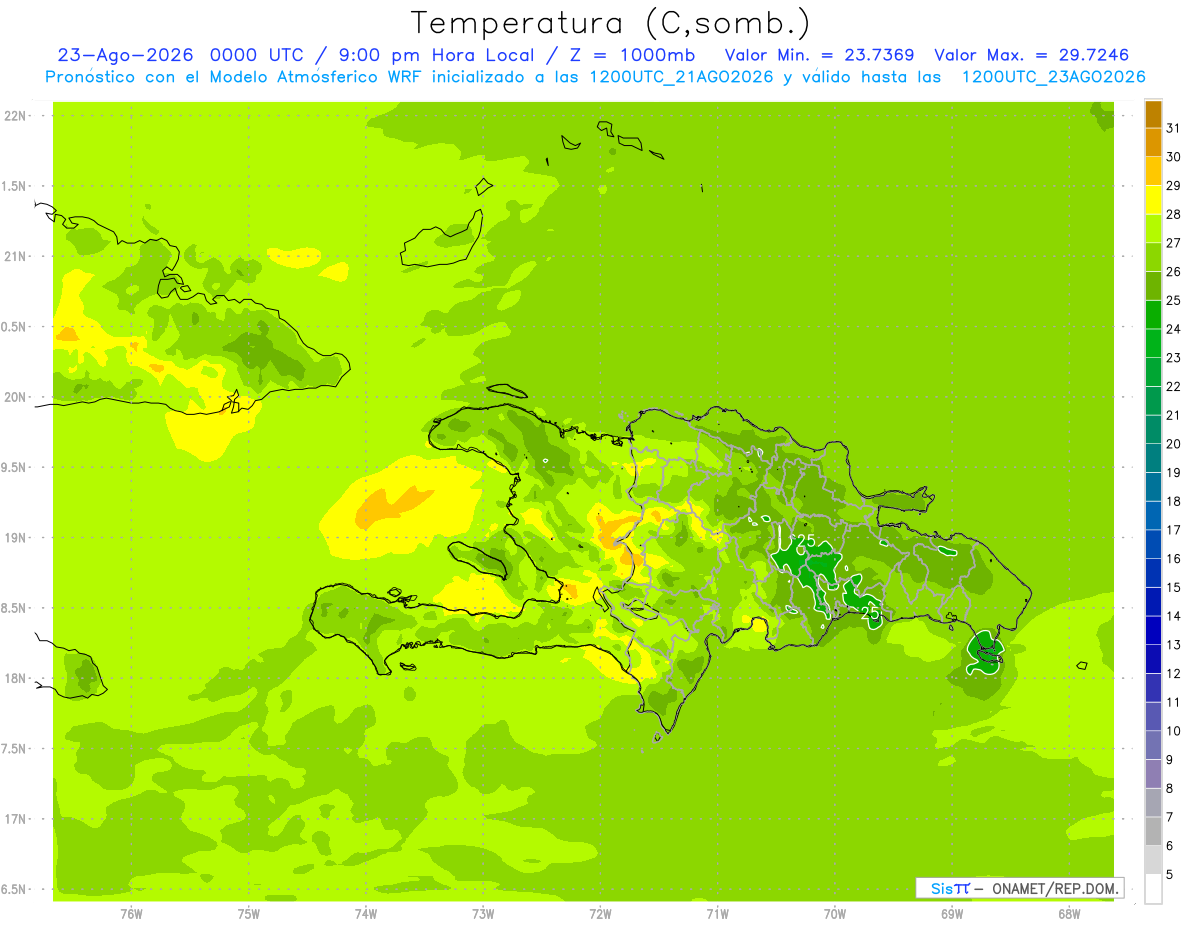
Task: Click the yellow colorbar swatch between 28 and 29
Action: tap(1153, 200)
